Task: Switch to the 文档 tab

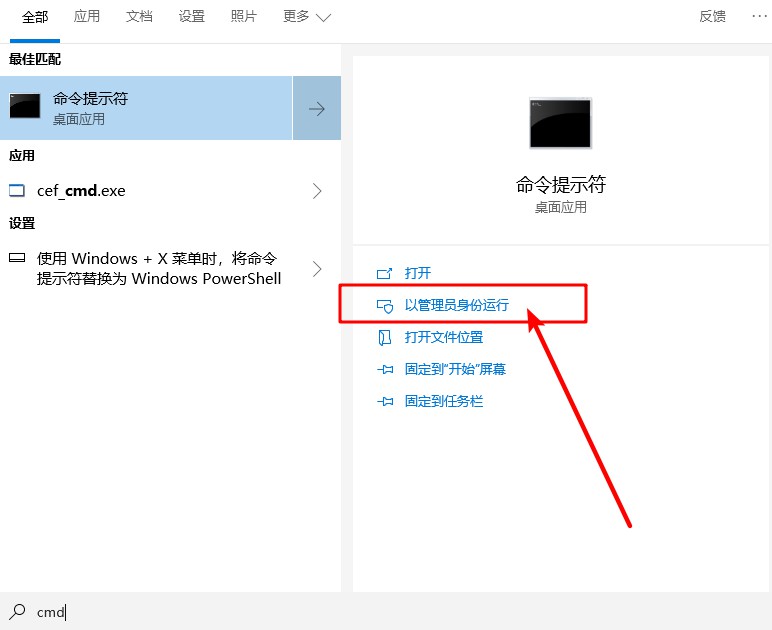Action: (x=139, y=17)
